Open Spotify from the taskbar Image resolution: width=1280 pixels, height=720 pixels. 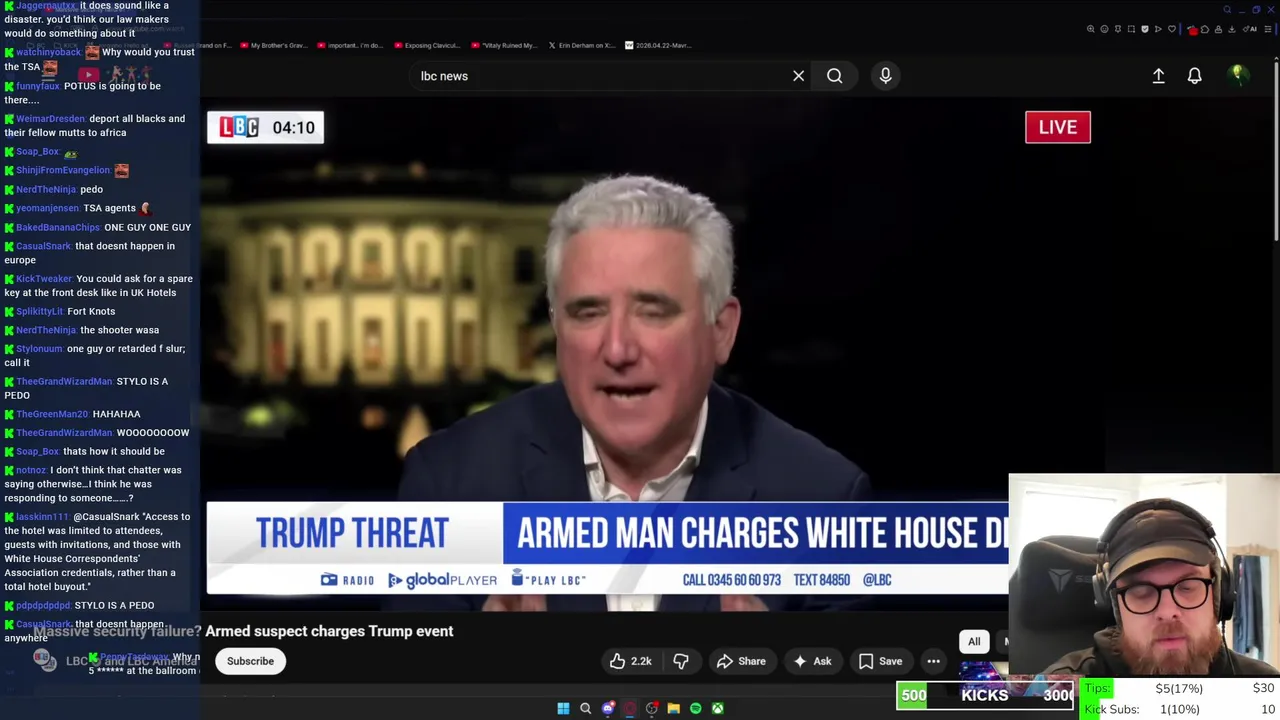click(x=695, y=708)
